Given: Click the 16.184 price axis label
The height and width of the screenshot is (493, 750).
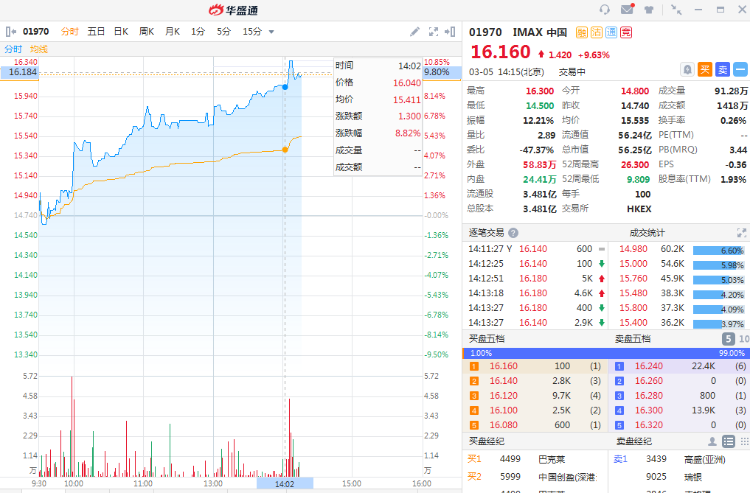Looking at the screenshot, I should (x=20, y=72).
